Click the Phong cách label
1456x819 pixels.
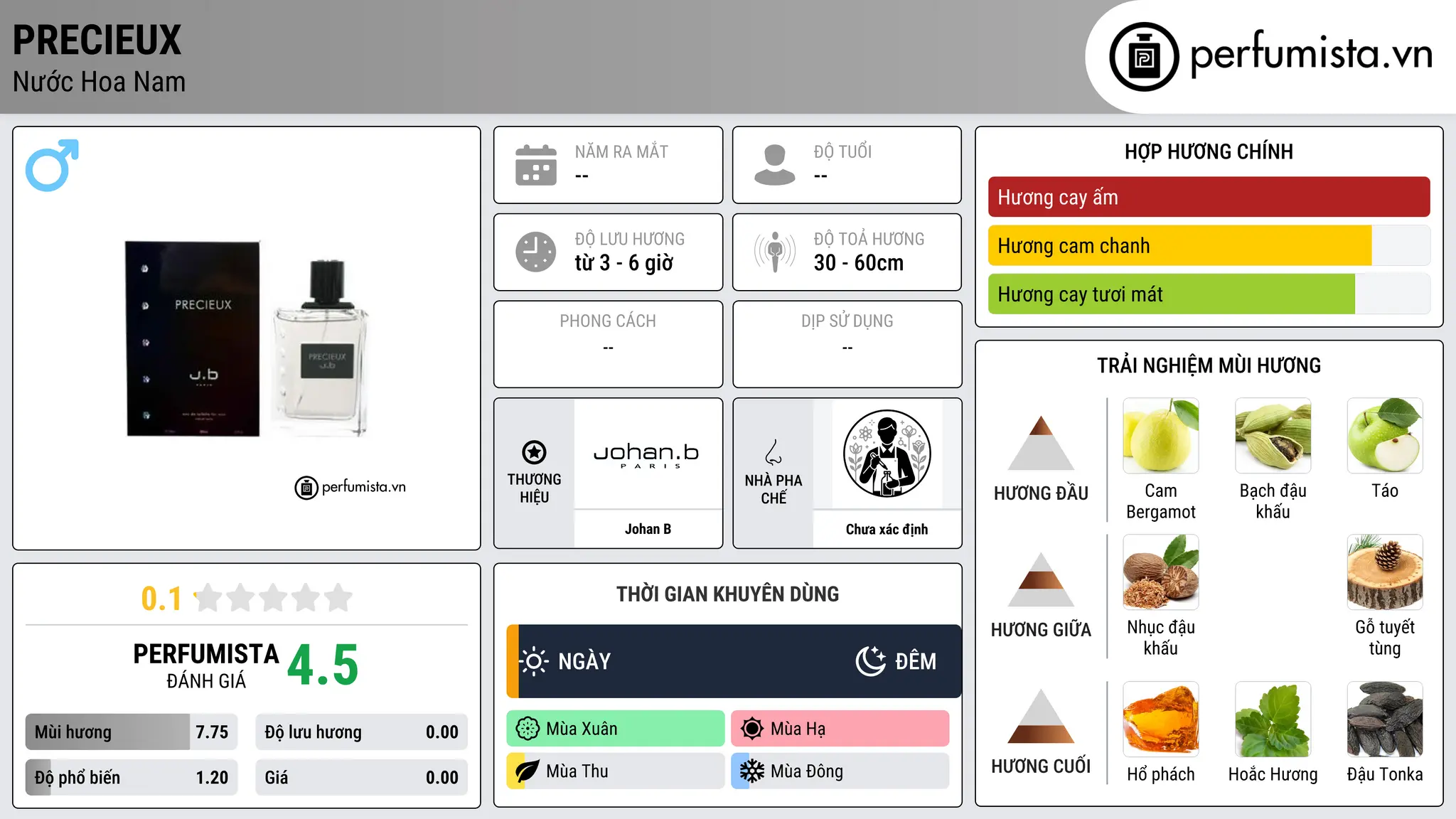608,321
